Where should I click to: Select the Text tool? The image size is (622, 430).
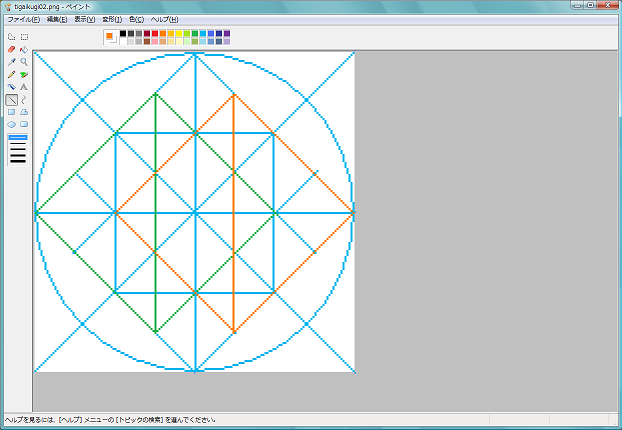tap(24, 87)
